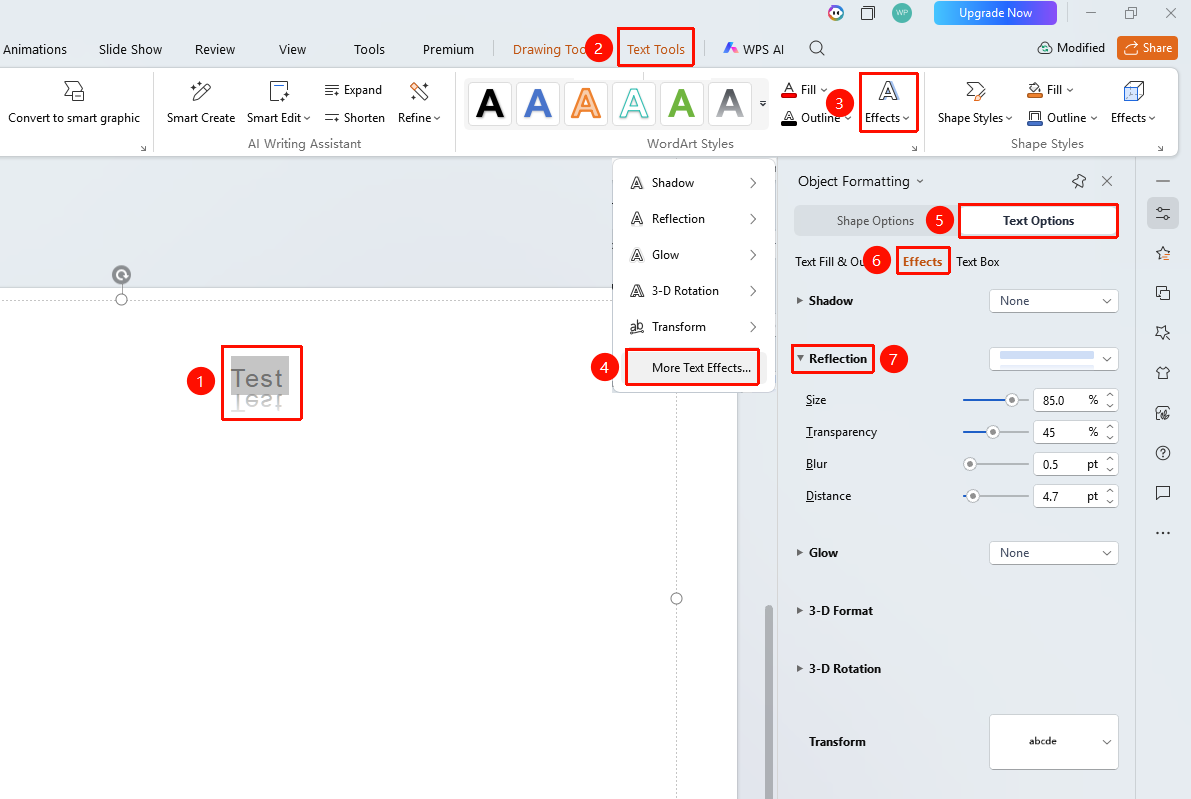Viewport: 1191px width, 799px height.
Task: Open the Text Box sub-tab
Action: click(978, 262)
